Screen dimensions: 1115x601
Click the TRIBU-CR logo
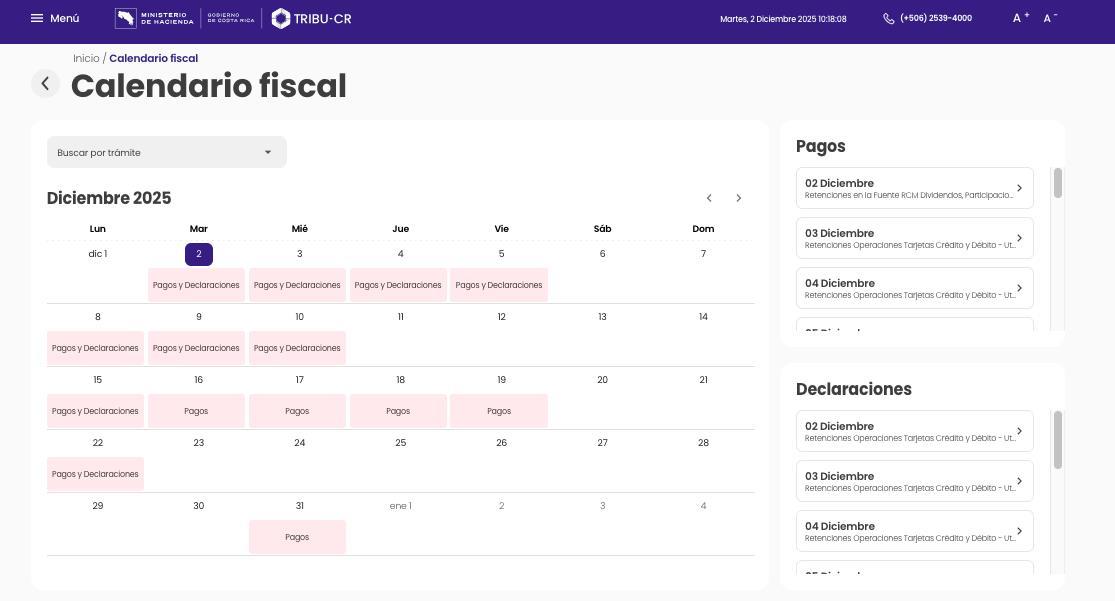(x=311, y=18)
